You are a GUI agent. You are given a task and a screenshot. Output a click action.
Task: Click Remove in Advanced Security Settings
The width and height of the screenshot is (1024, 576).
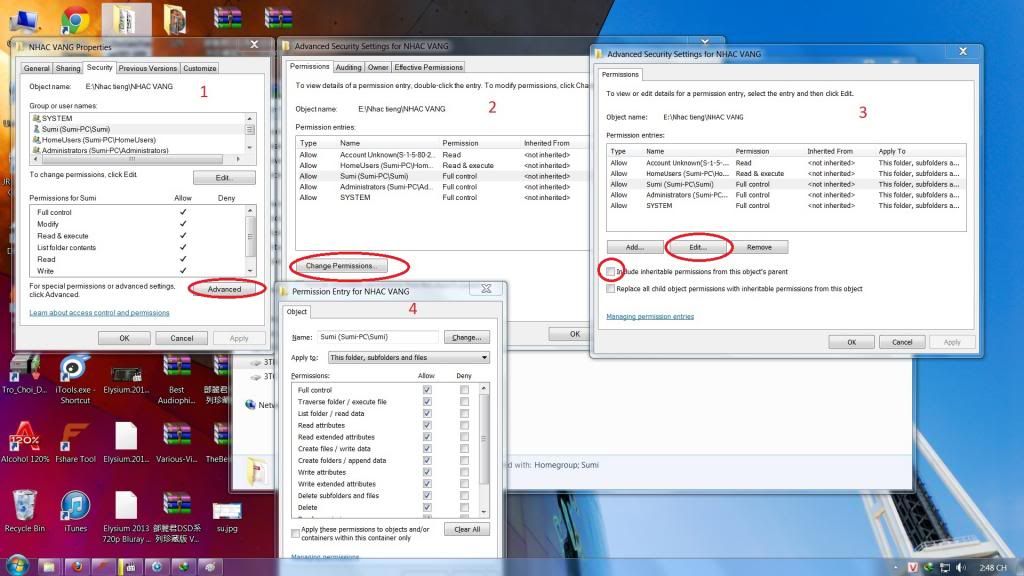[759, 247]
